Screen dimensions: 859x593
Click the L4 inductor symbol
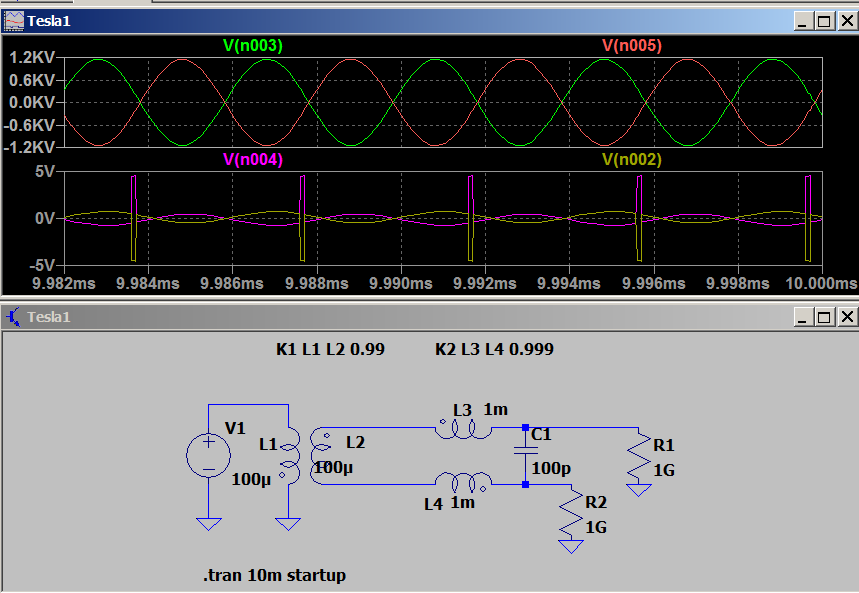462,483
